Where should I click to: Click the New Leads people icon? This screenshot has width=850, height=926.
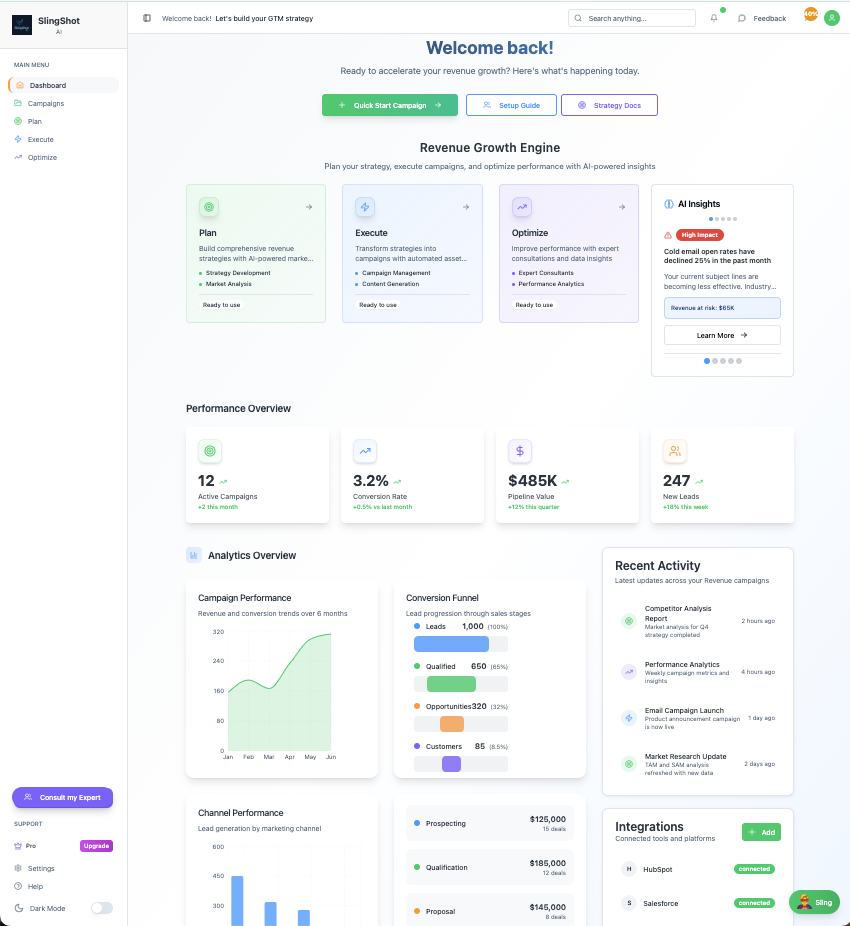coord(675,451)
